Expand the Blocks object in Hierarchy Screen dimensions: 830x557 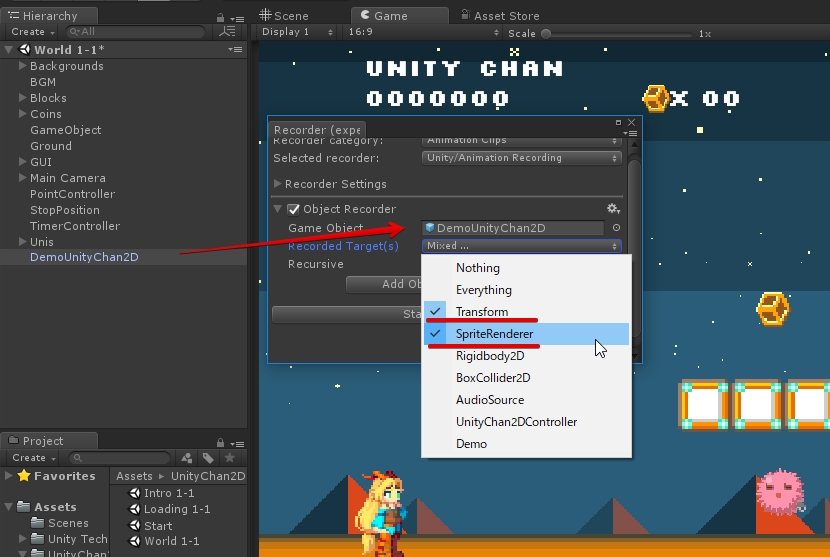pos(22,97)
